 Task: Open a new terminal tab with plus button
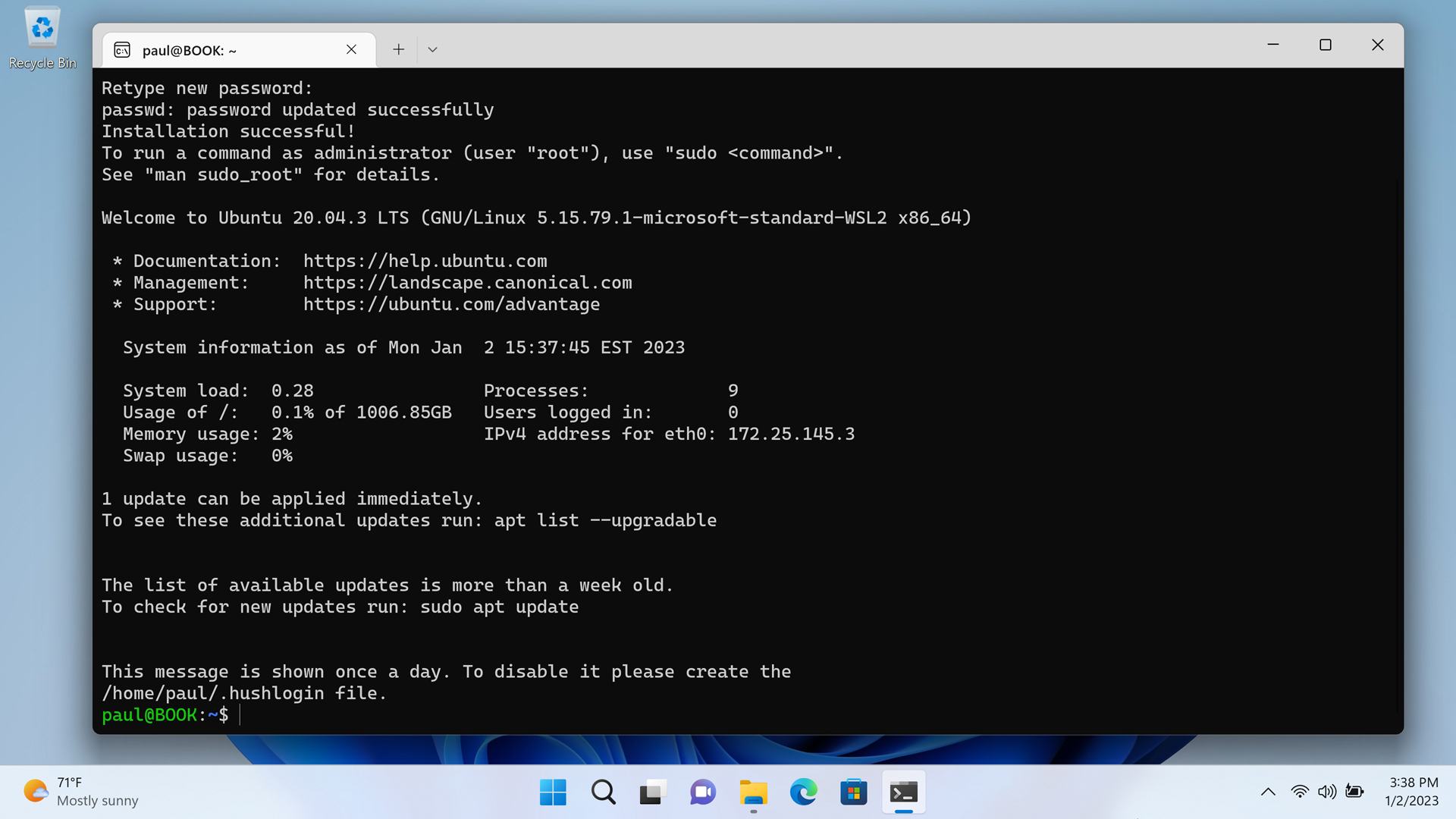pos(398,49)
